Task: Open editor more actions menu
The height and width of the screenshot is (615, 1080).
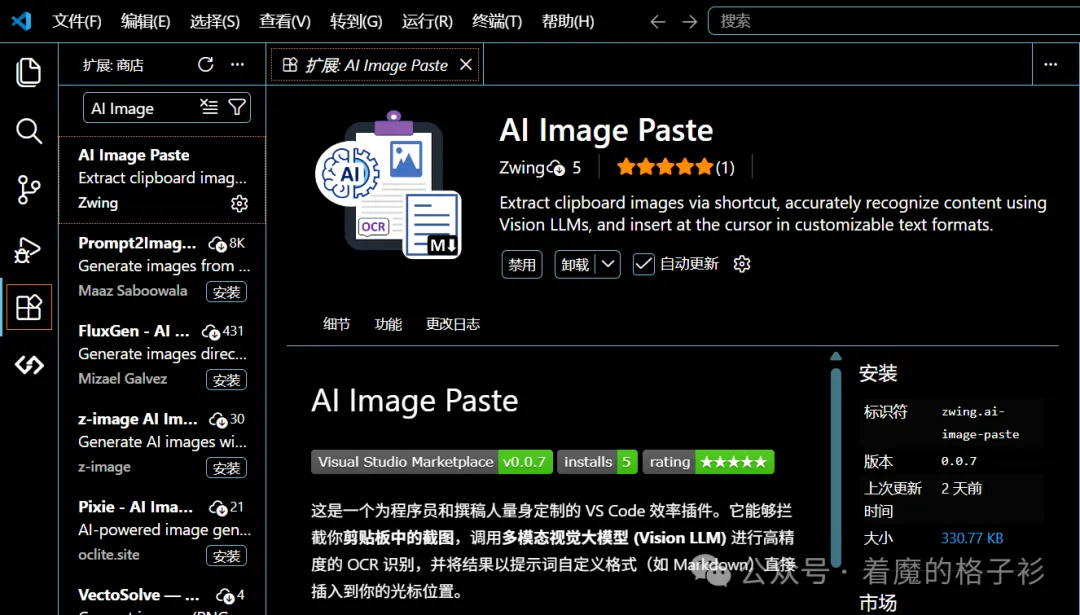Action: click(x=1050, y=65)
